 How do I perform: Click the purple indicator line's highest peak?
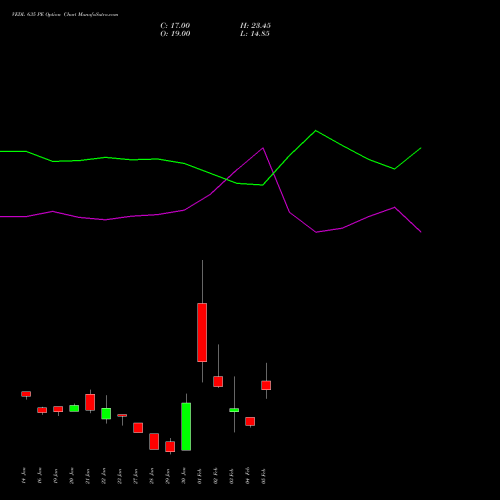pyautogui.click(x=263, y=148)
